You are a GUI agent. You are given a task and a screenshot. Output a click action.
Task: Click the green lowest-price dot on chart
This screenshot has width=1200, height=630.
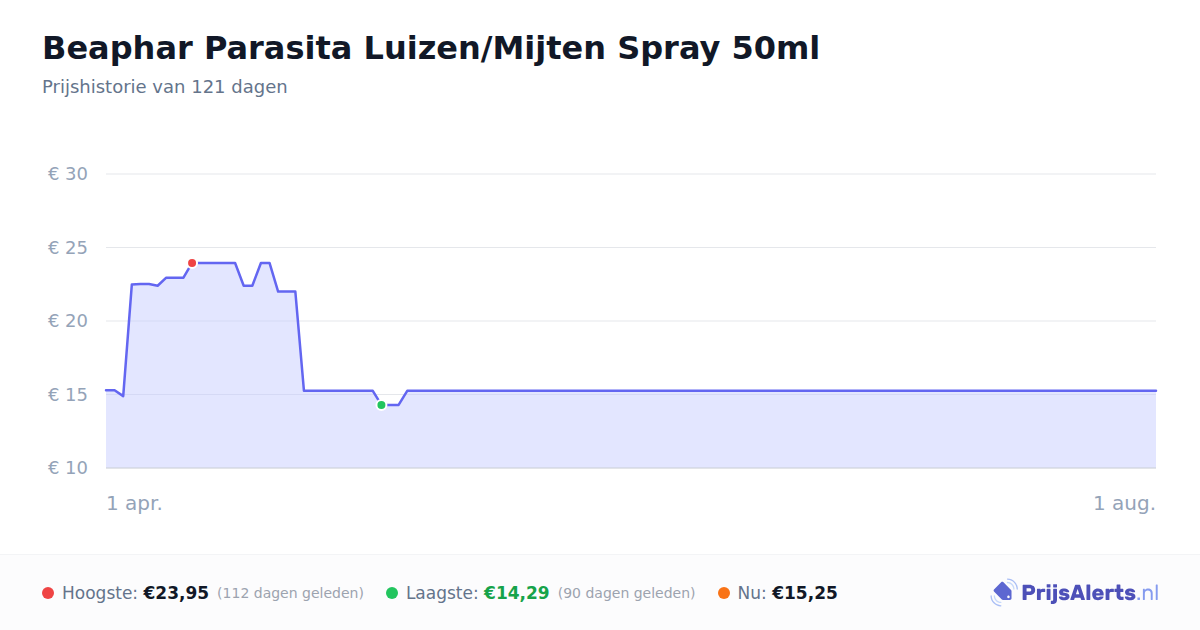coord(381,405)
